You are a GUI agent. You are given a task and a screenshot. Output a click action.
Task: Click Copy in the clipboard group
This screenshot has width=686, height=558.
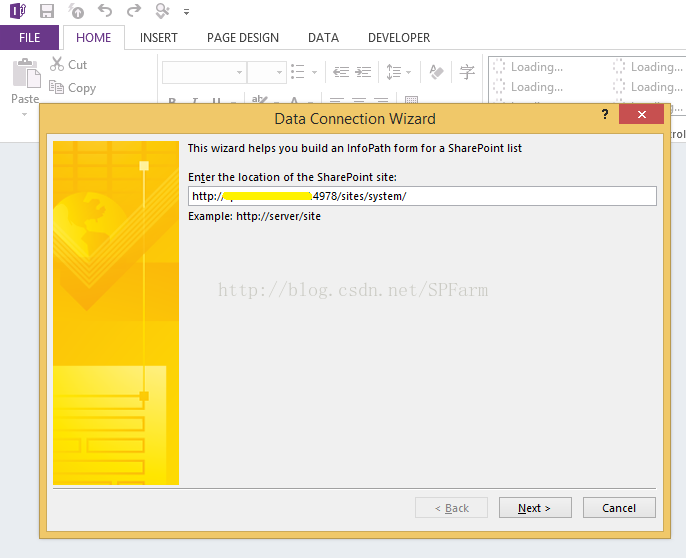click(x=73, y=88)
